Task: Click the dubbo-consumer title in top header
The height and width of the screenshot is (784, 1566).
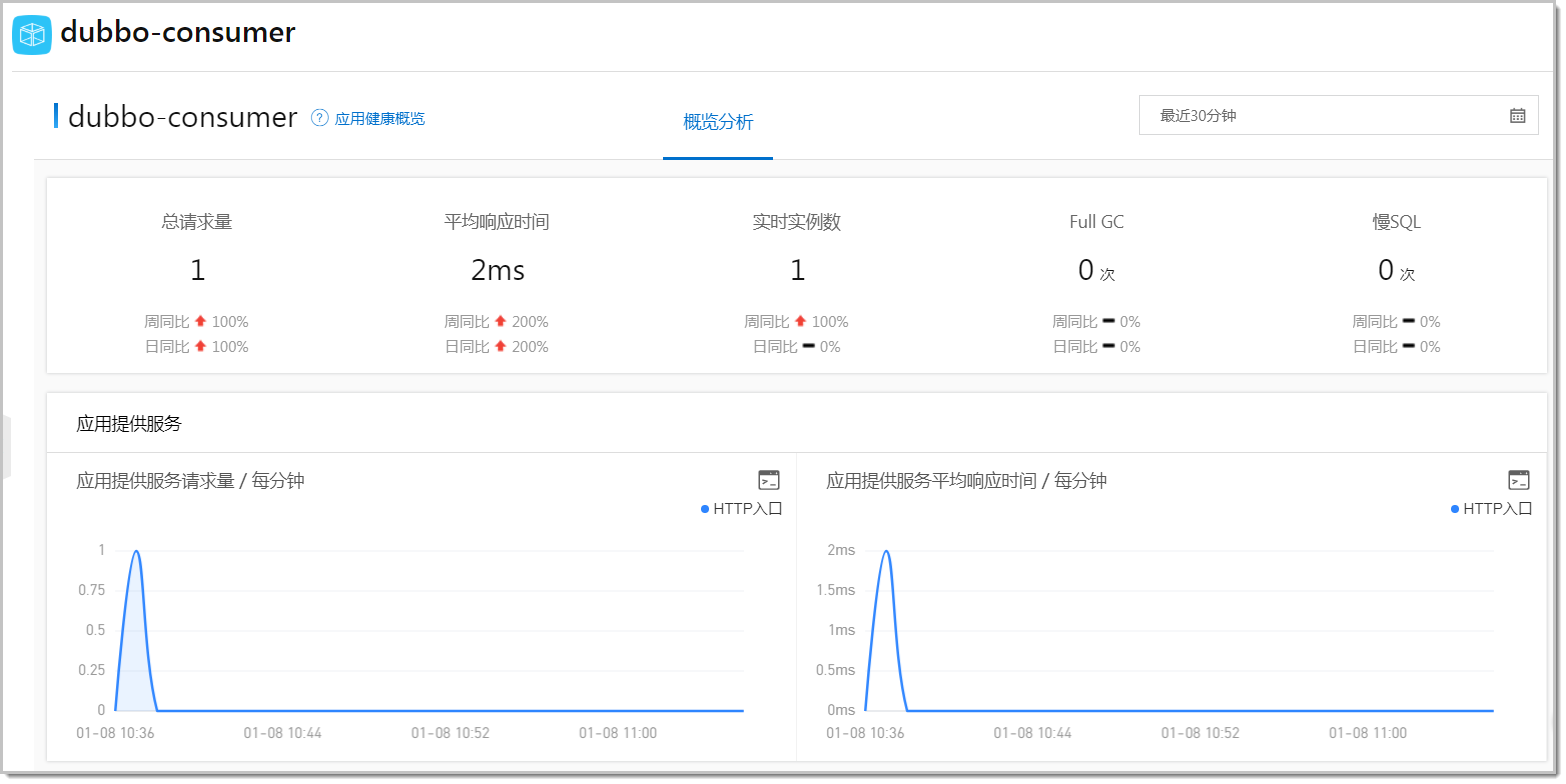Action: click(178, 32)
